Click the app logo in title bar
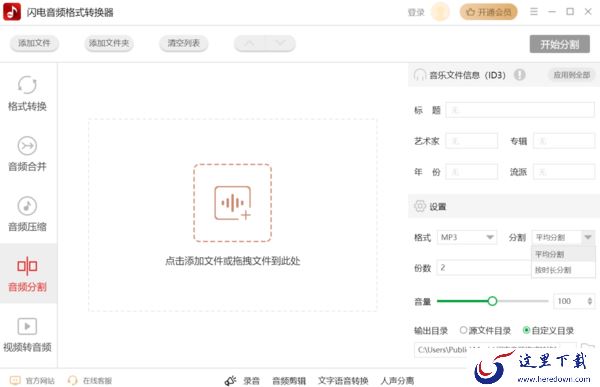The image size is (600, 387). [12, 12]
